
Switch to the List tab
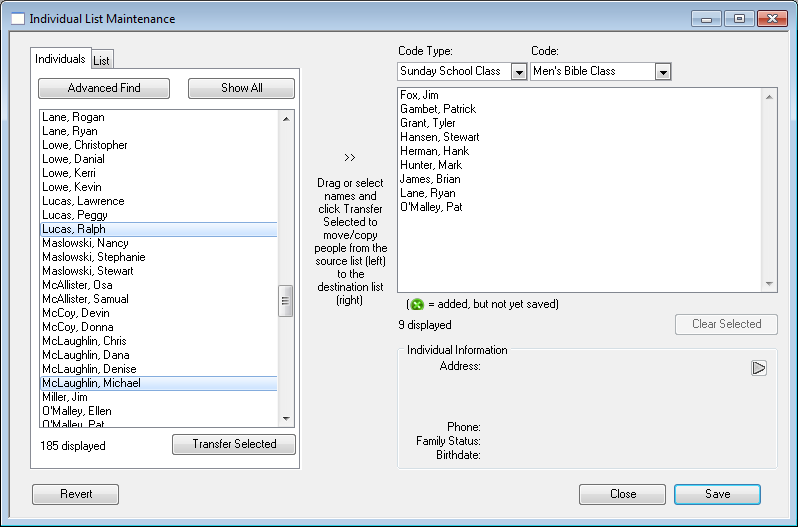(x=102, y=61)
